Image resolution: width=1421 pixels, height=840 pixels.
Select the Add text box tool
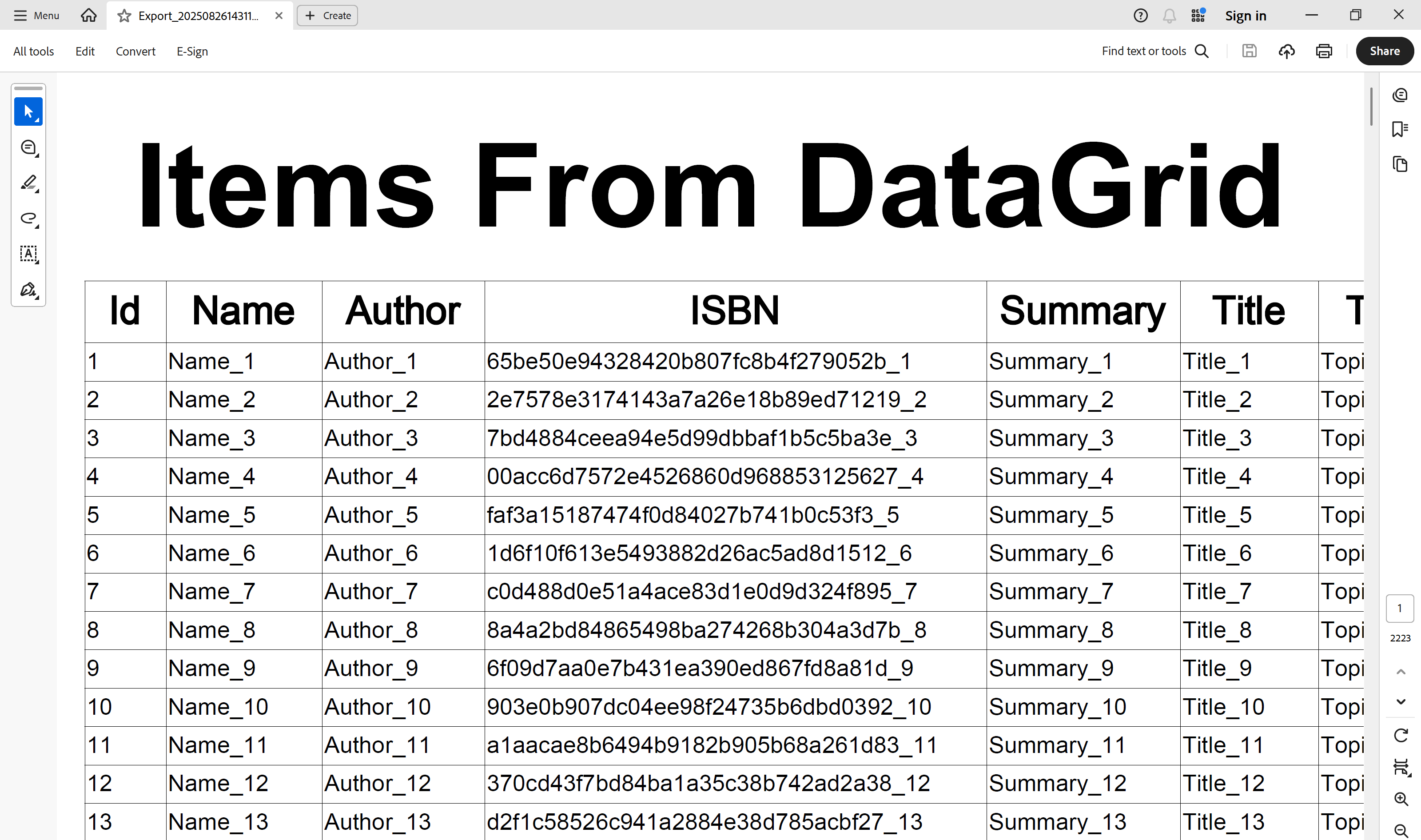[28, 254]
